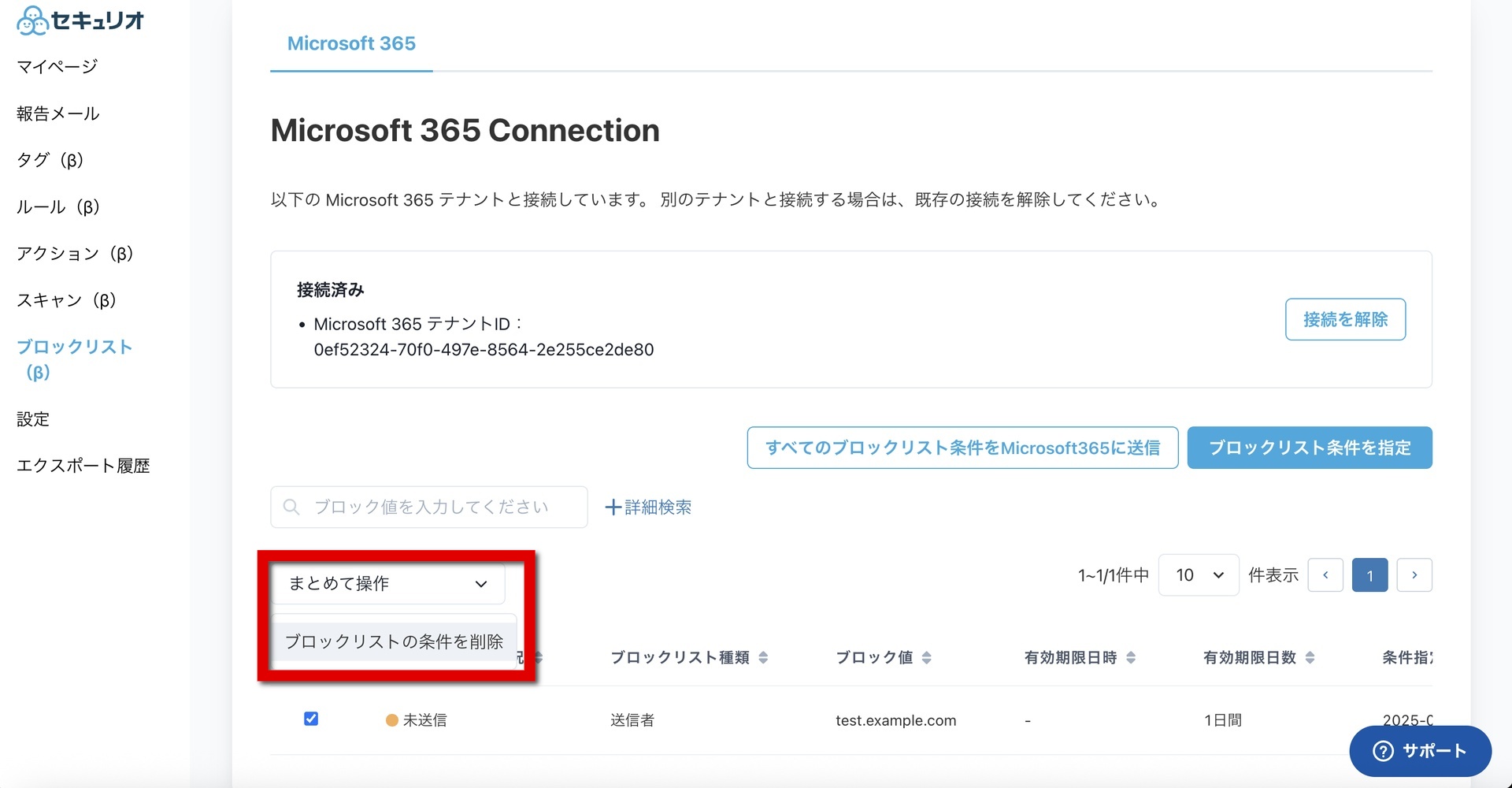
Task: Click the 1日間 cell
Action: 1223,720
